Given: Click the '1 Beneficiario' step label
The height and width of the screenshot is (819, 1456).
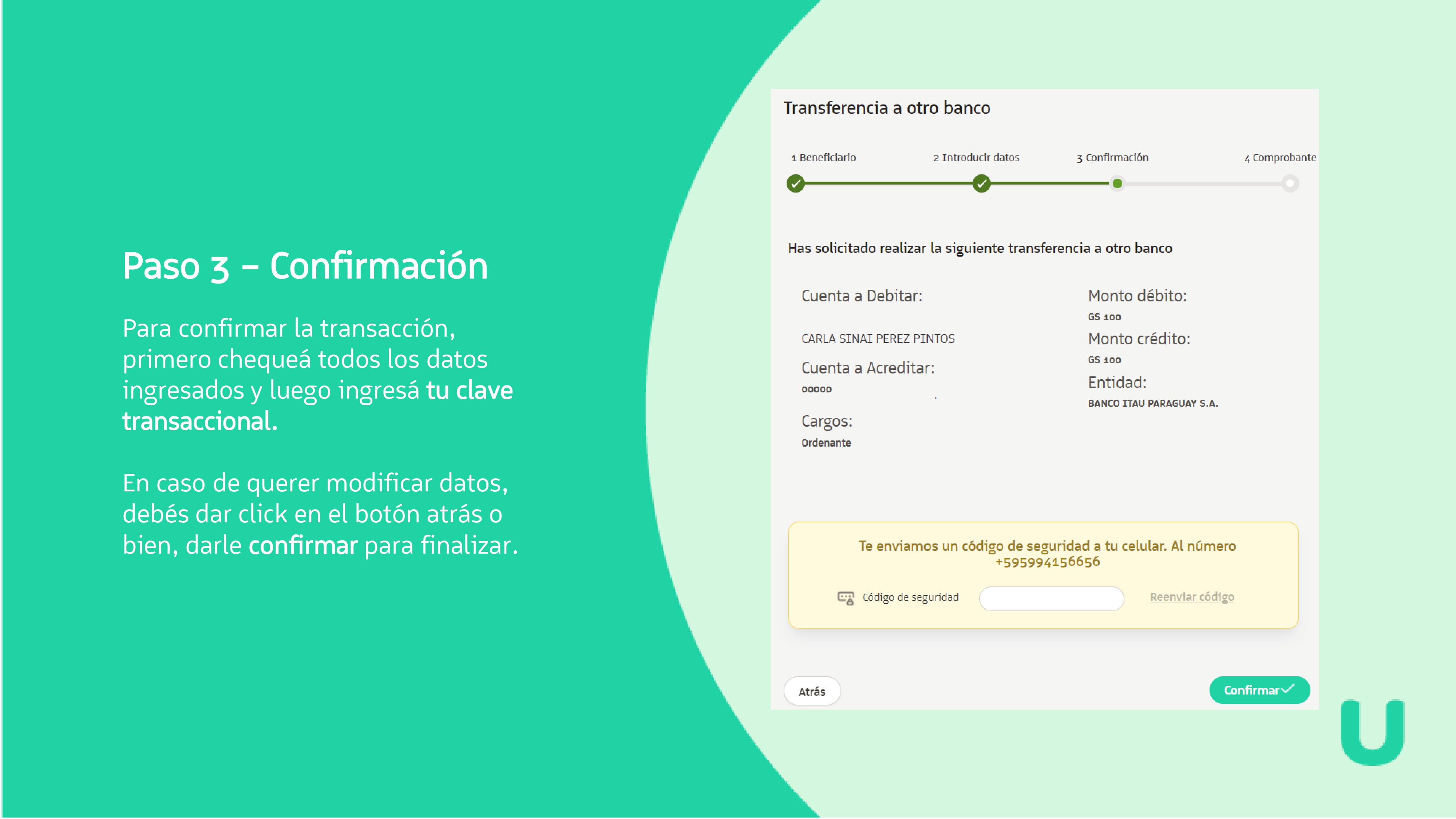Looking at the screenshot, I should click(x=823, y=158).
